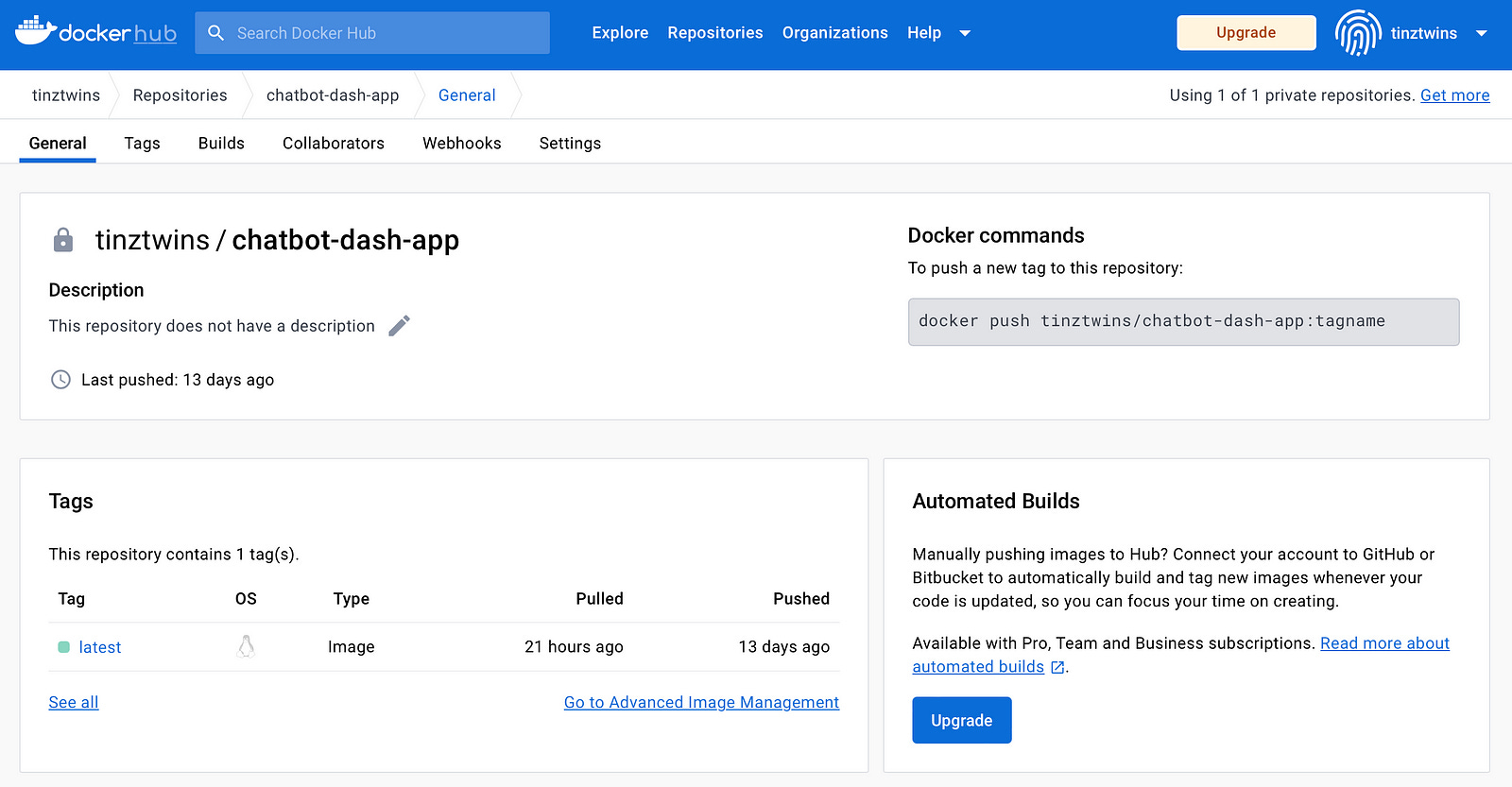Viewport: 1512px width, 787px height.
Task: Click the docker push command box
Action: 1183,322
